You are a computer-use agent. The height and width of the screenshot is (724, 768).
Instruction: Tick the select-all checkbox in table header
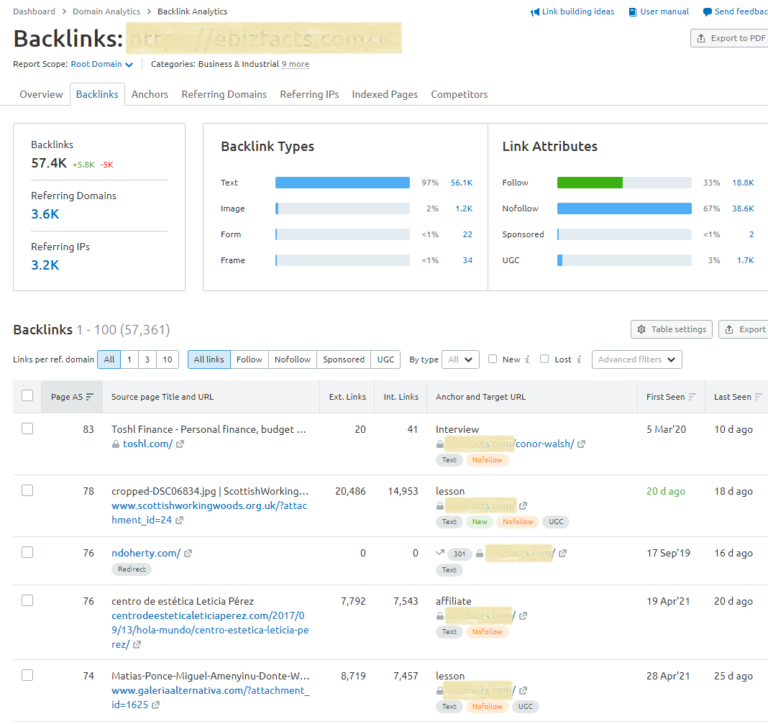pos(27,396)
